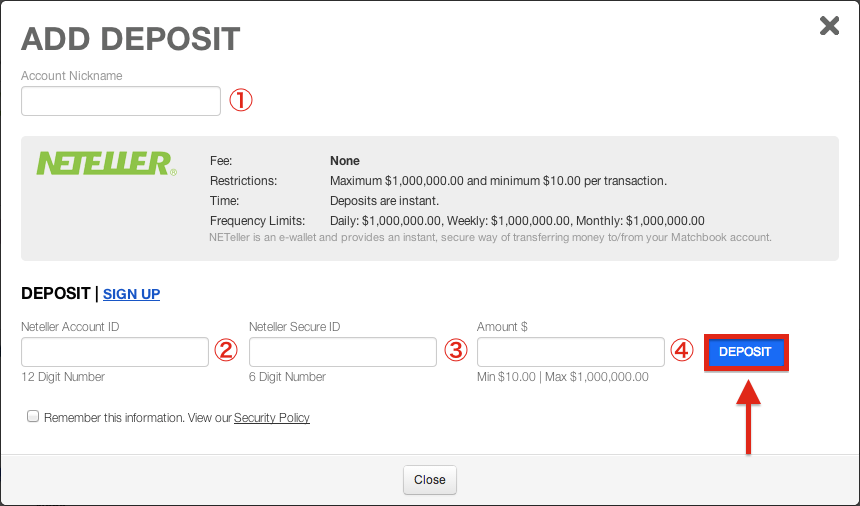Open the Security Policy link
Screen dimensions: 860x506
(x=271, y=418)
